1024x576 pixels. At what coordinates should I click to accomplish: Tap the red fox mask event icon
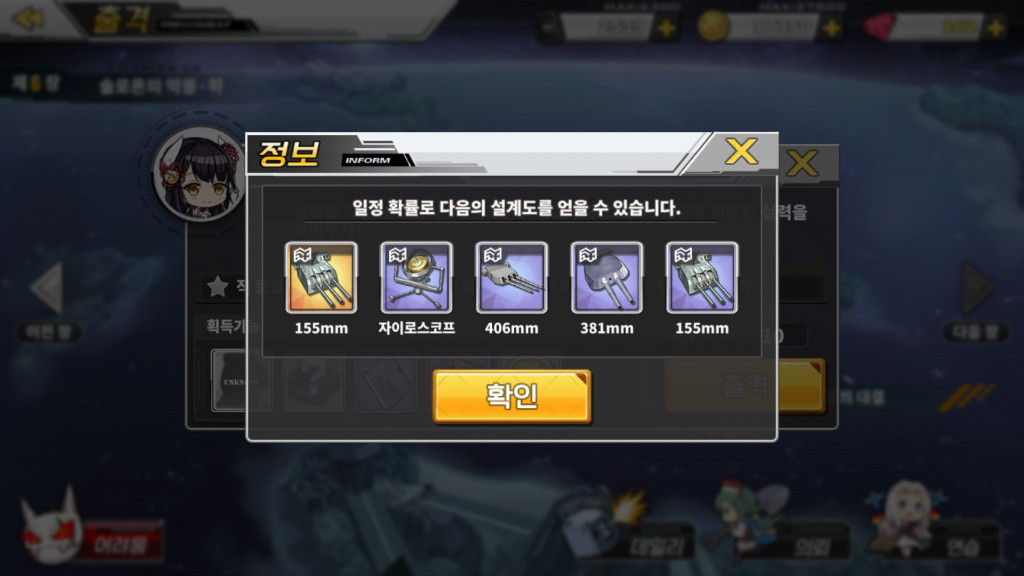[x=50, y=528]
